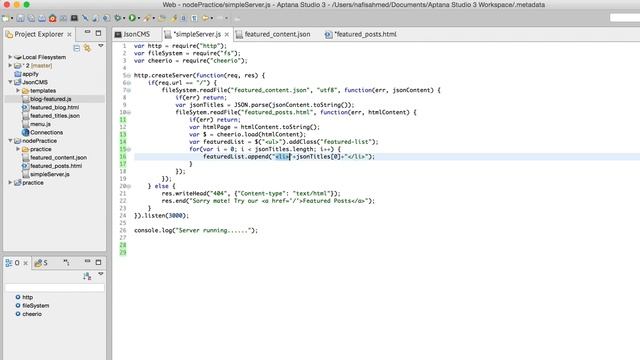
Task: Select featured_titles.json file
Action: coord(55,116)
